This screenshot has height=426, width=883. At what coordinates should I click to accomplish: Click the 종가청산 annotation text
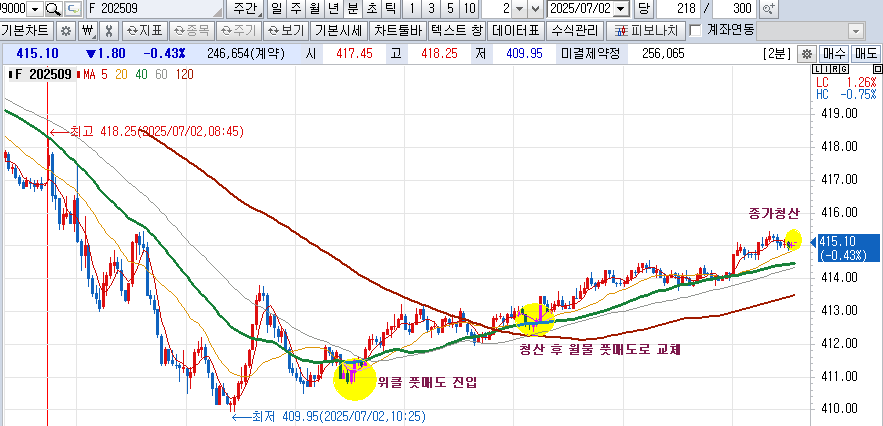(x=774, y=214)
